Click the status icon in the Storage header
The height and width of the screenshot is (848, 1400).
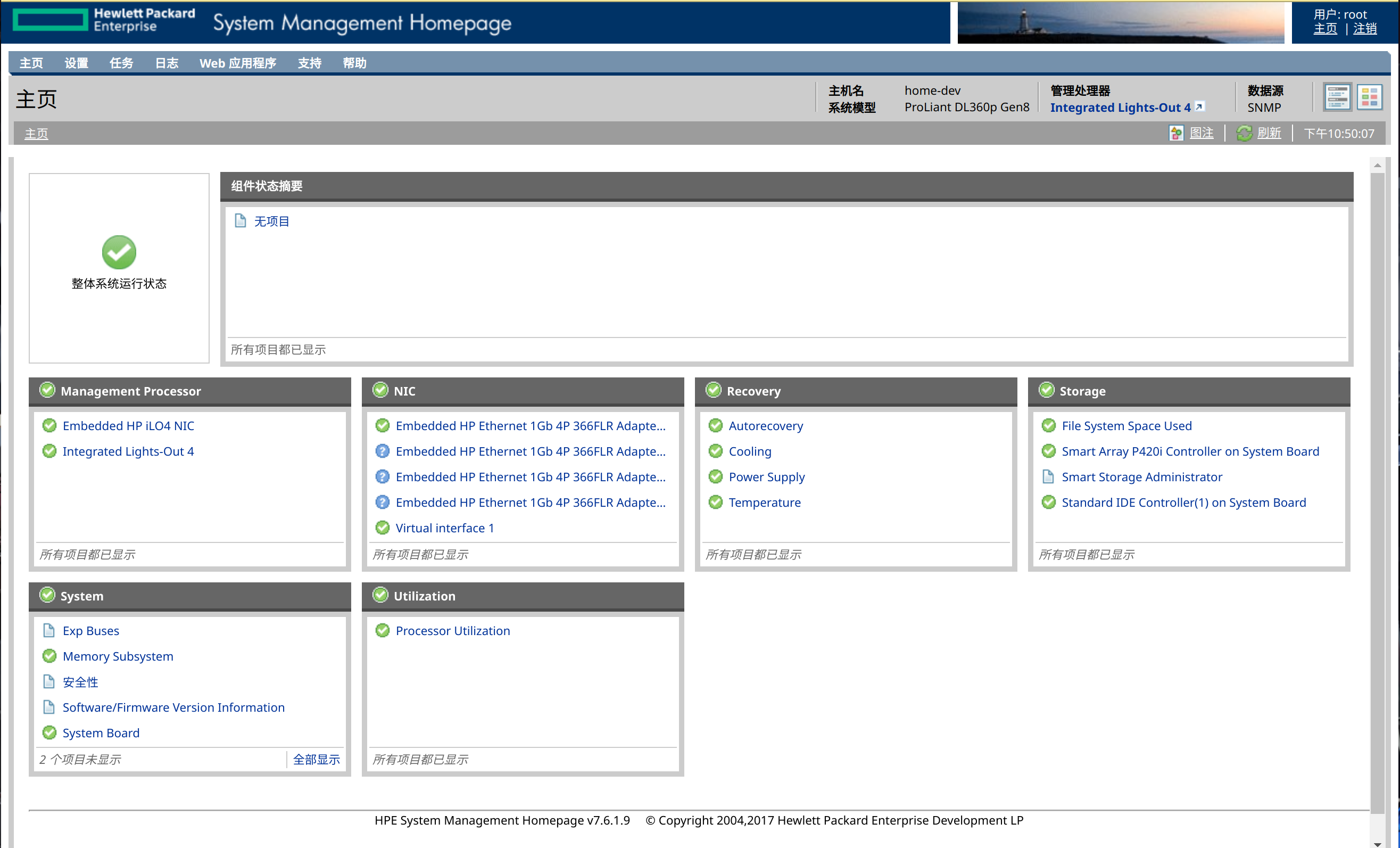click(1046, 390)
